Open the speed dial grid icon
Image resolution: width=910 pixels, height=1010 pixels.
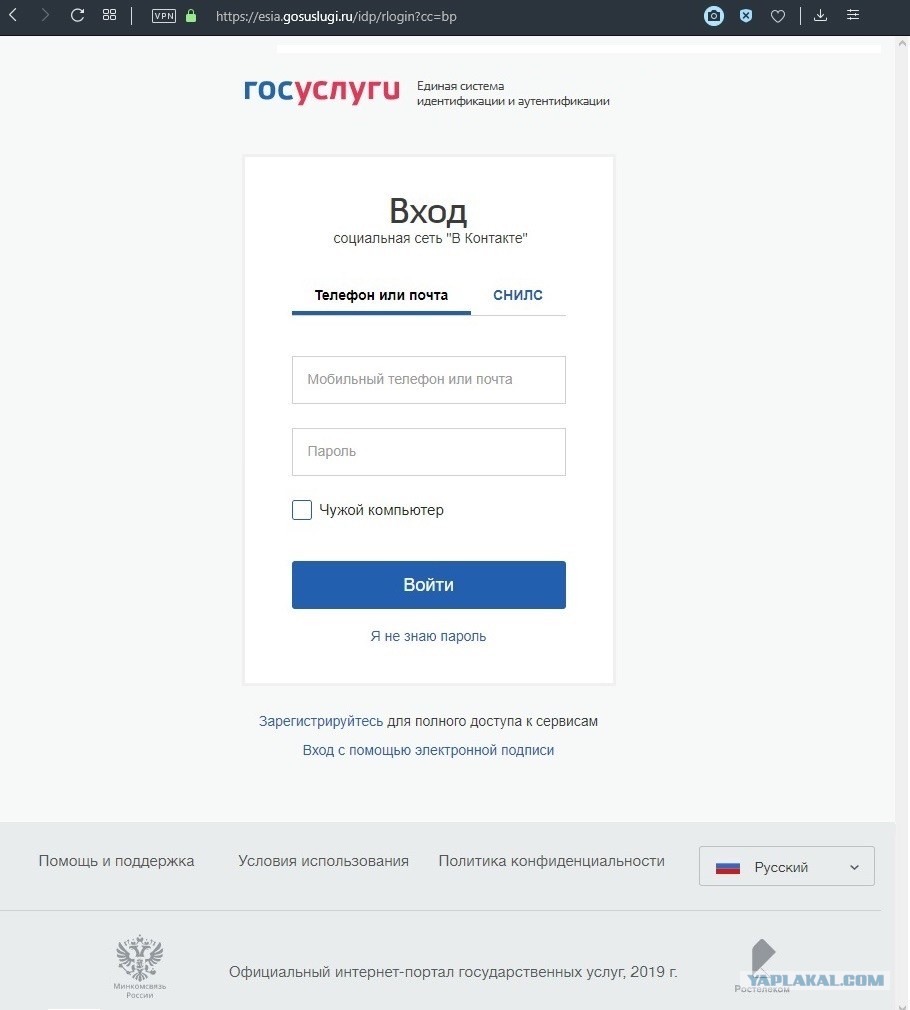tap(109, 15)
